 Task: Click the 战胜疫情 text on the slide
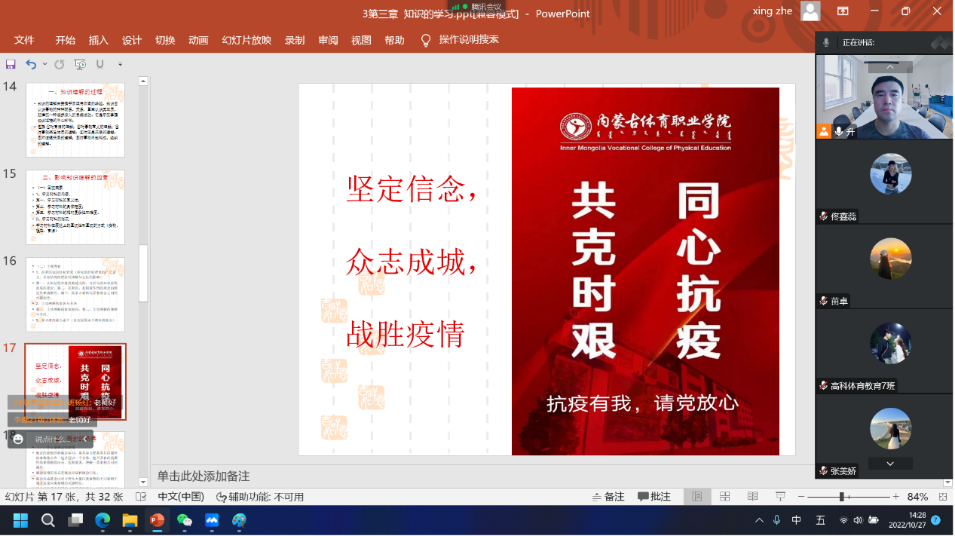406,334
